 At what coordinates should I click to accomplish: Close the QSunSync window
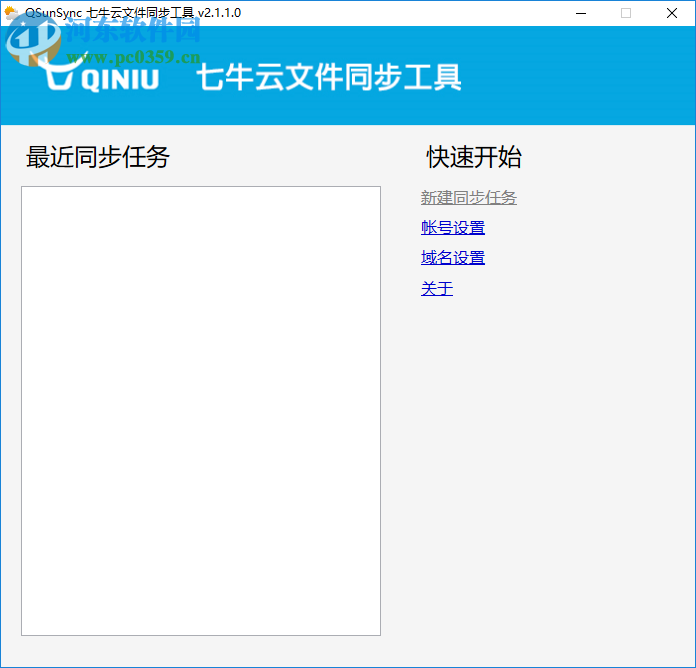(672, 13)
